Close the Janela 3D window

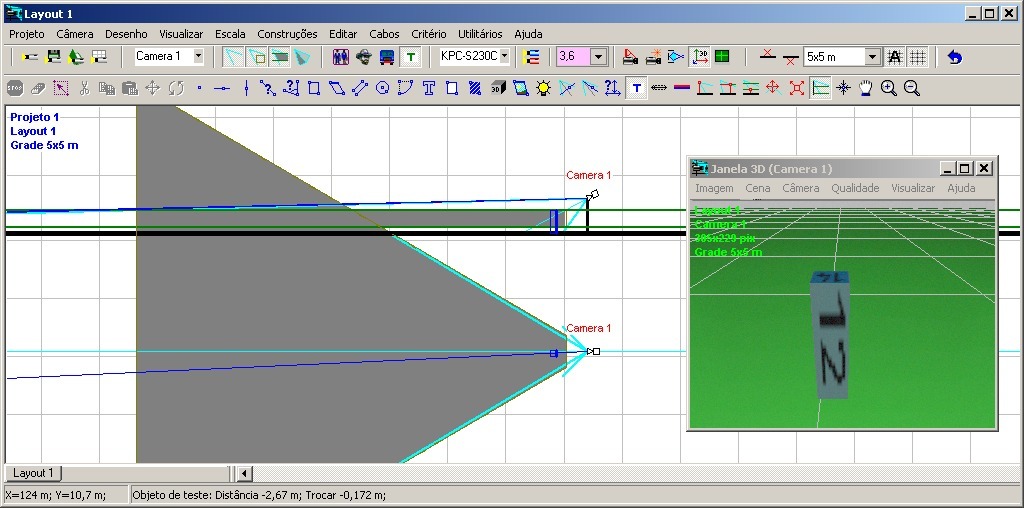point(984,168)
